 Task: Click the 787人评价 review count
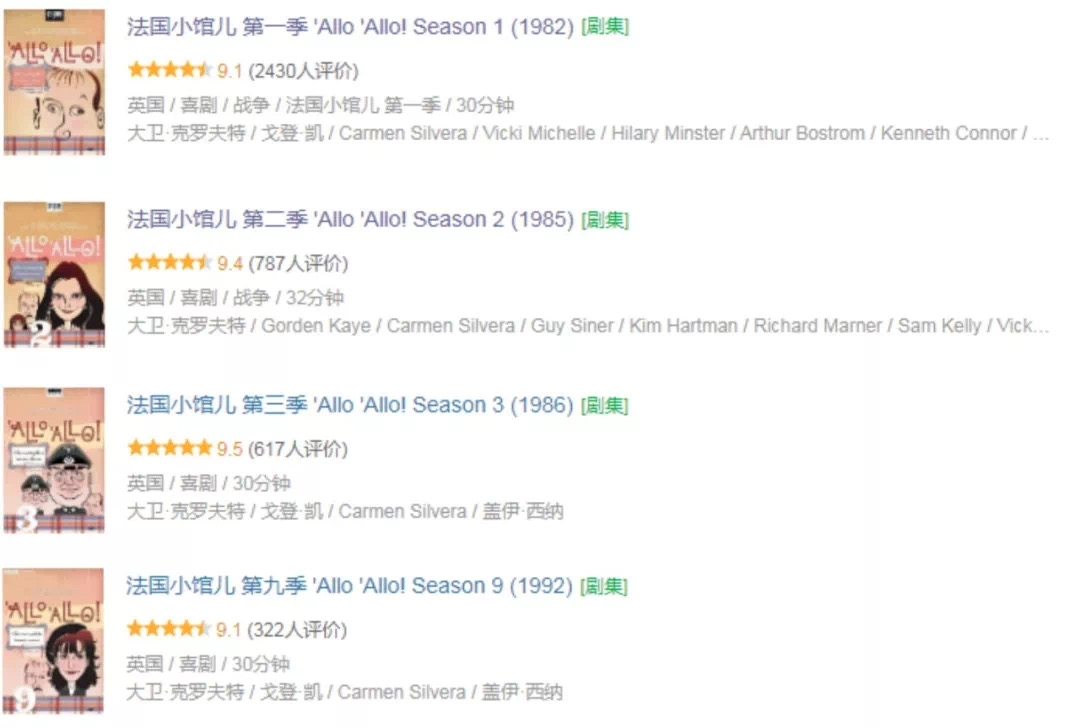(299, 264)
